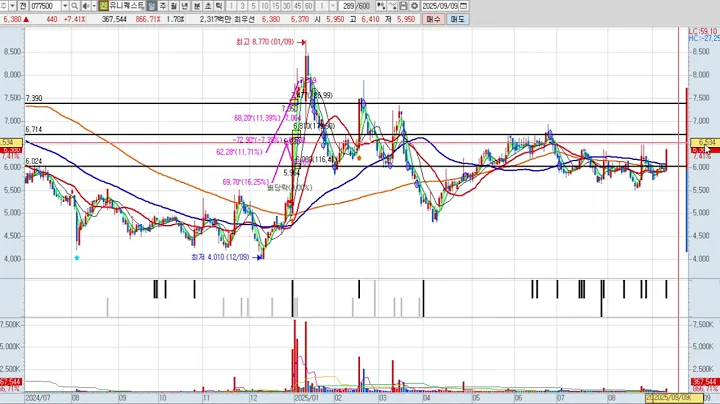This screenshot has width=720, height=404.
Task: Open the 주 selector dropdown at far left
Action: 12,6
